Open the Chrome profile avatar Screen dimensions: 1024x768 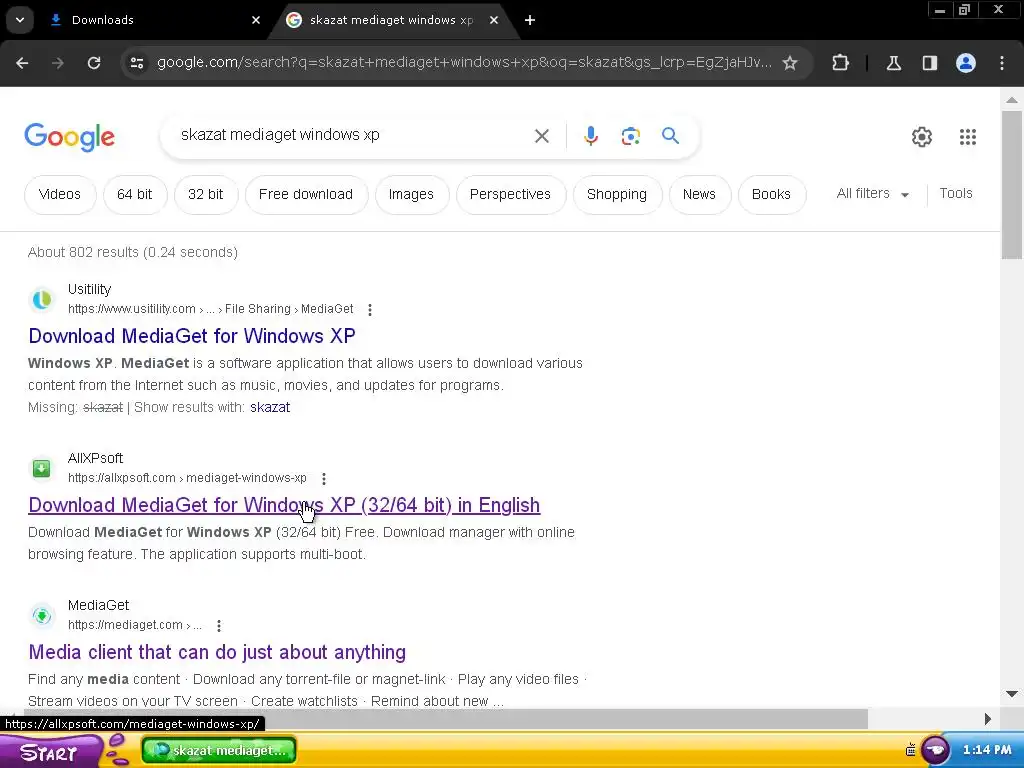click(x=966, y=63)
